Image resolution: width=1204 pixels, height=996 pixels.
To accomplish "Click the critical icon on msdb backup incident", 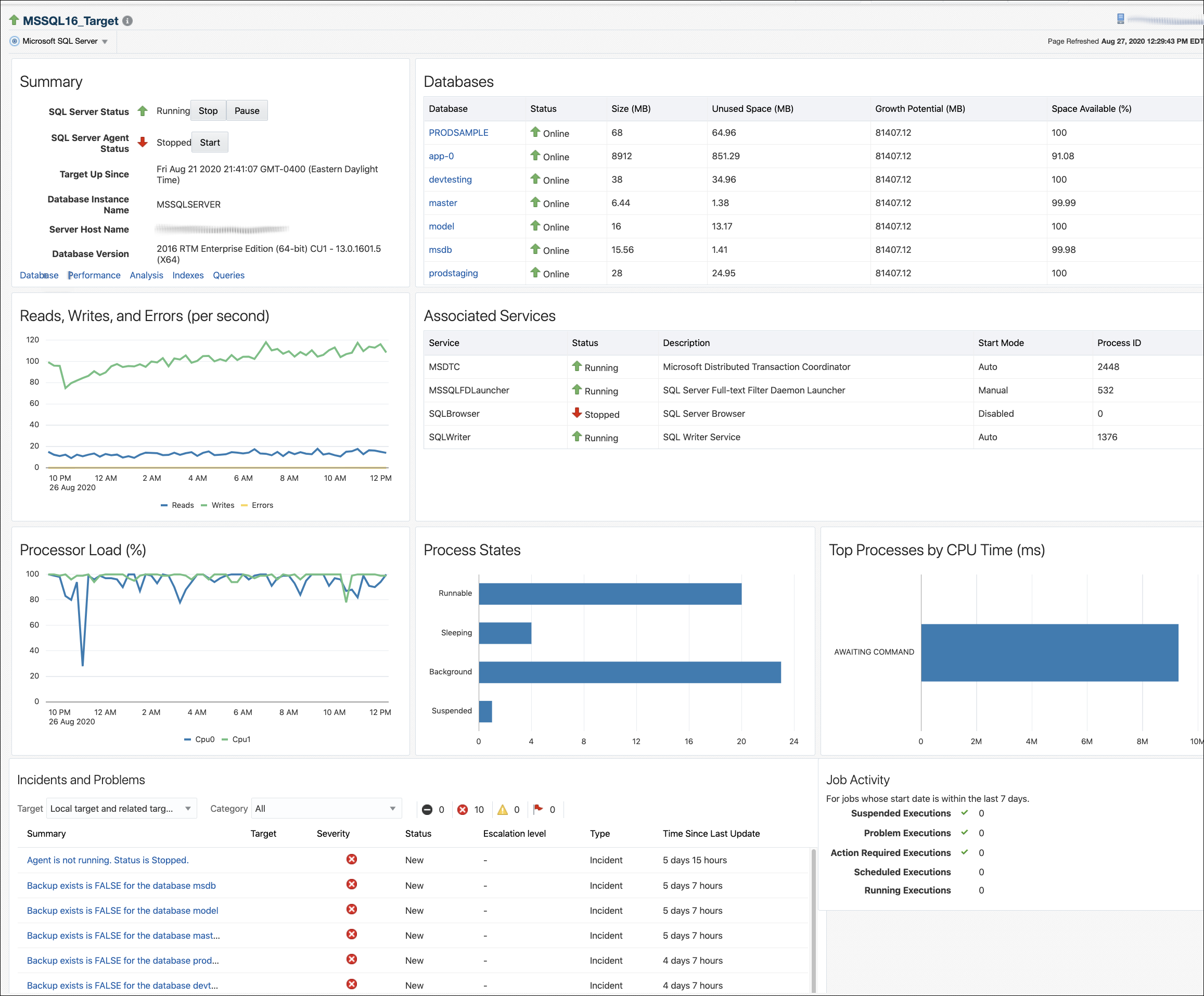I will tap(351, 885).
